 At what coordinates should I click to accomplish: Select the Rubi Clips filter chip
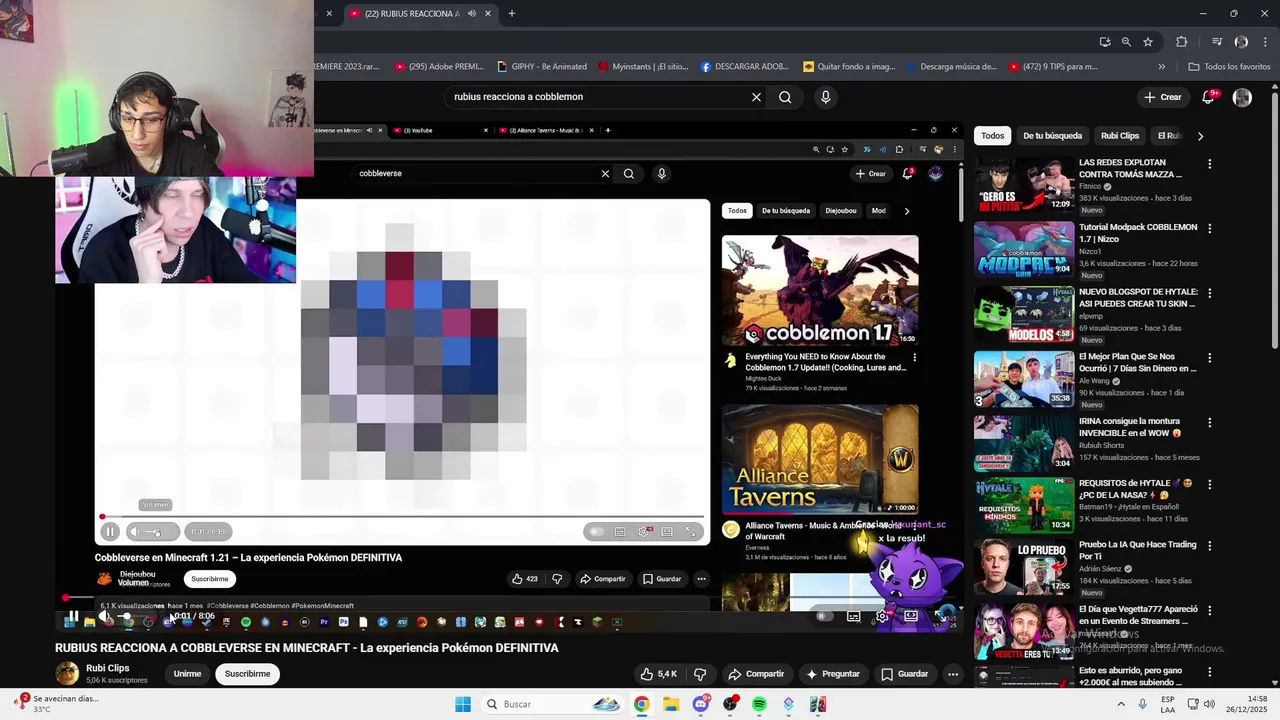click(1120, 136)
